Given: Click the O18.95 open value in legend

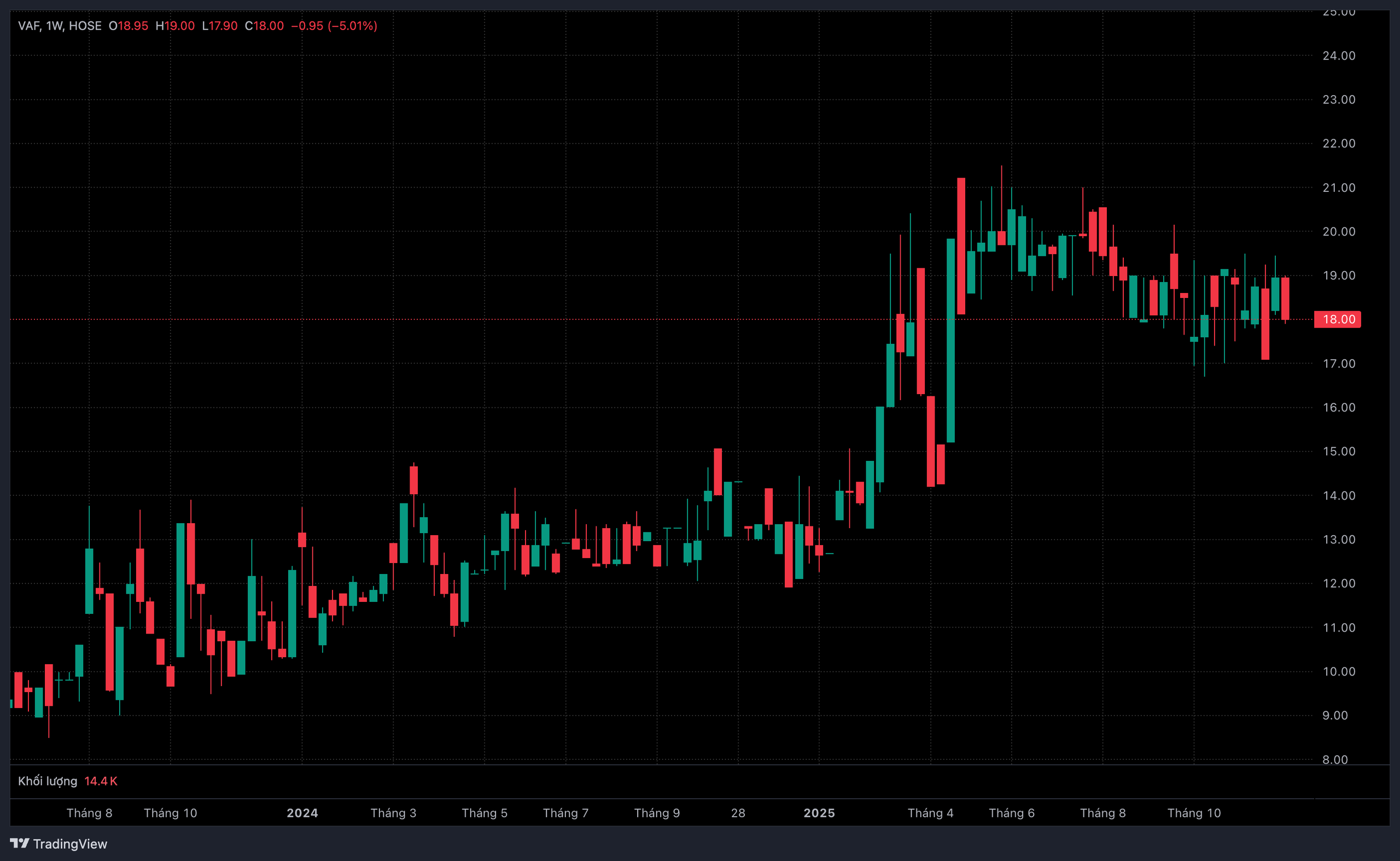Looking at the screenshot, I should (x=129, y=26).
